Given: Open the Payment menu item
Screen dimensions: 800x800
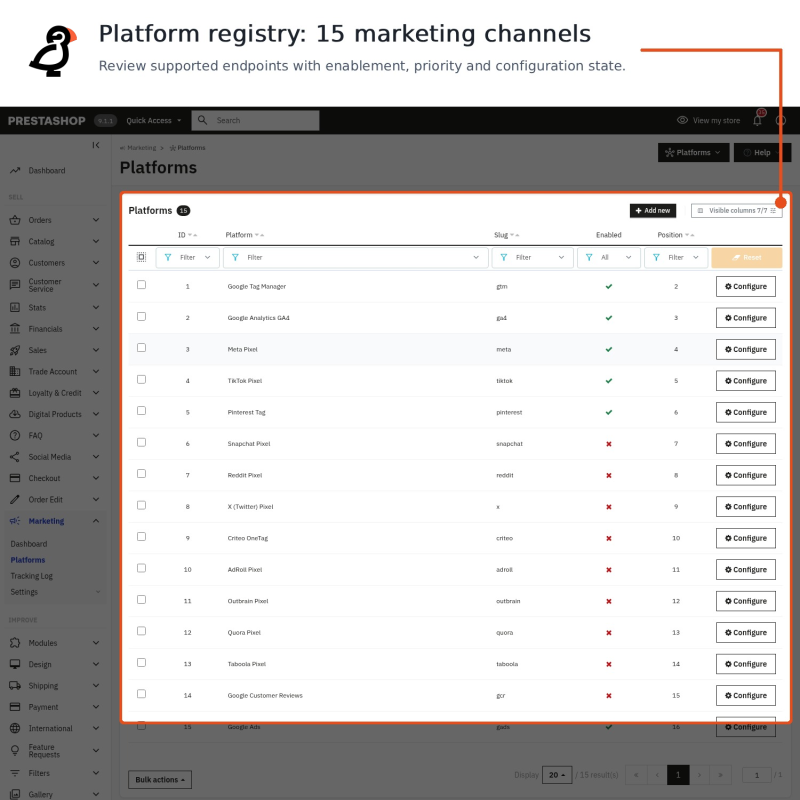Looking at the screenshot, I should (43, 707).
